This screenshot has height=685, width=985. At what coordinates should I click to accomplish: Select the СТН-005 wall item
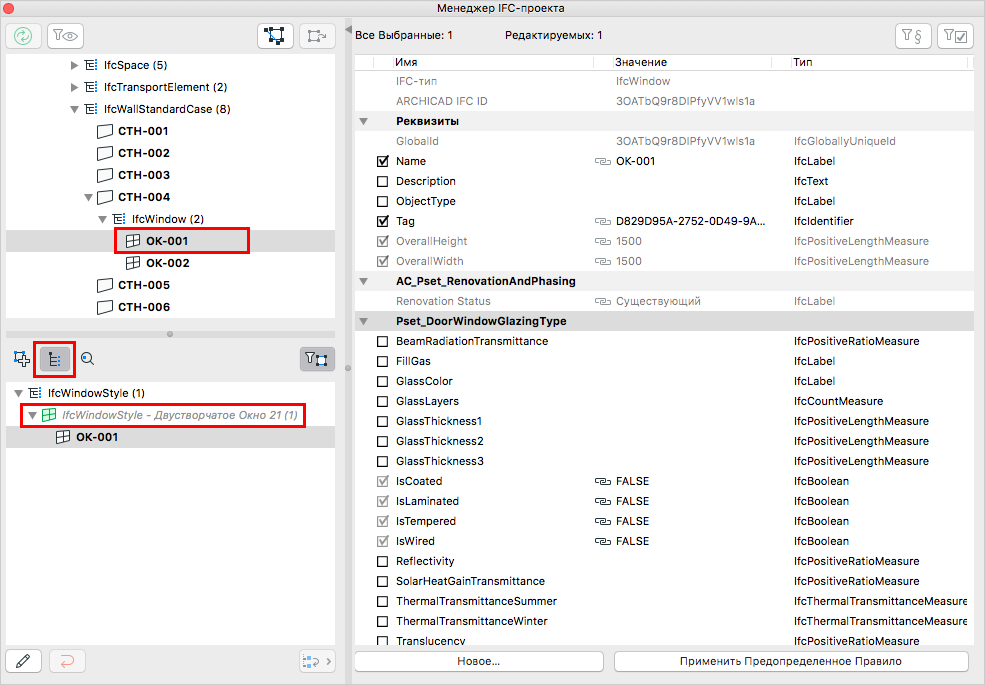tap(144, 285)
